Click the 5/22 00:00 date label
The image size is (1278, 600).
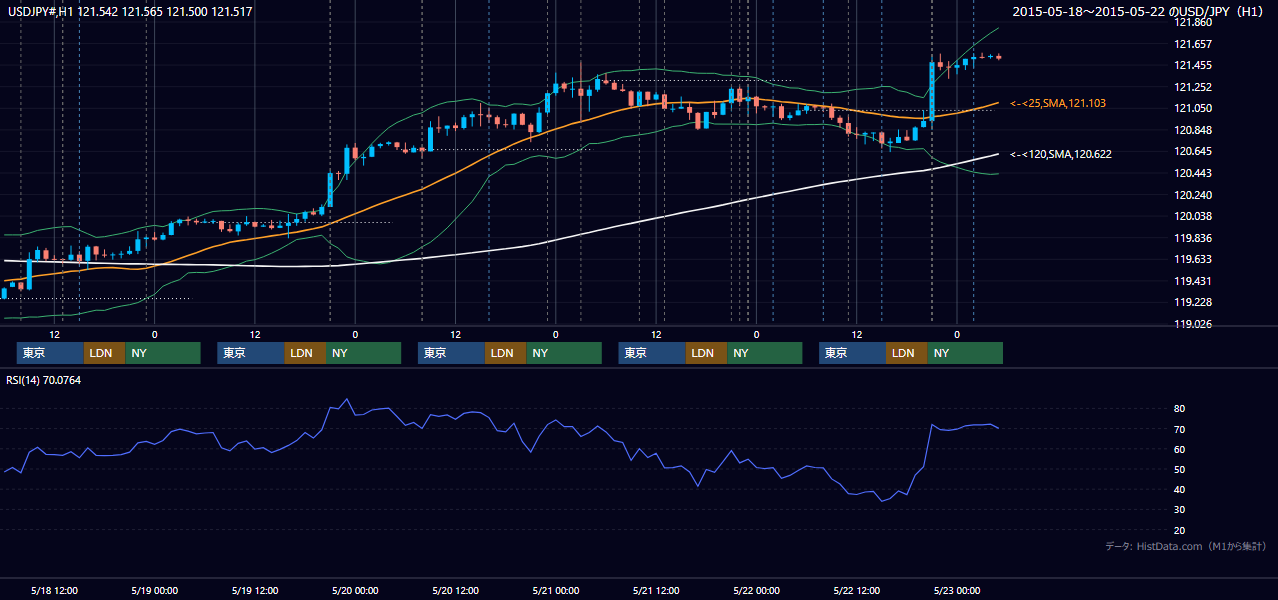[756, 590]
